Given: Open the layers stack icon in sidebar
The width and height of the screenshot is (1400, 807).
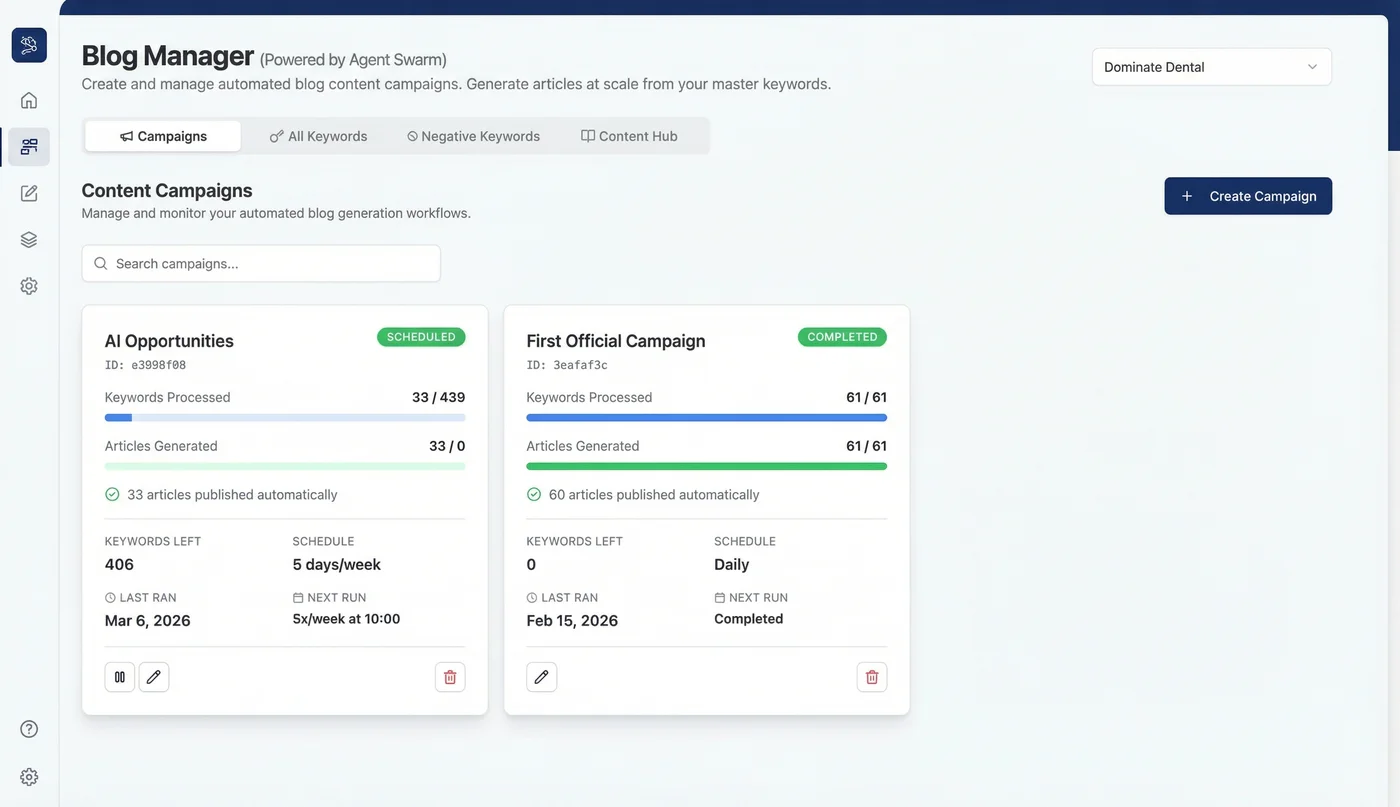Looking at the screenshot, I should pyautogui.click(x=28, y=238).
